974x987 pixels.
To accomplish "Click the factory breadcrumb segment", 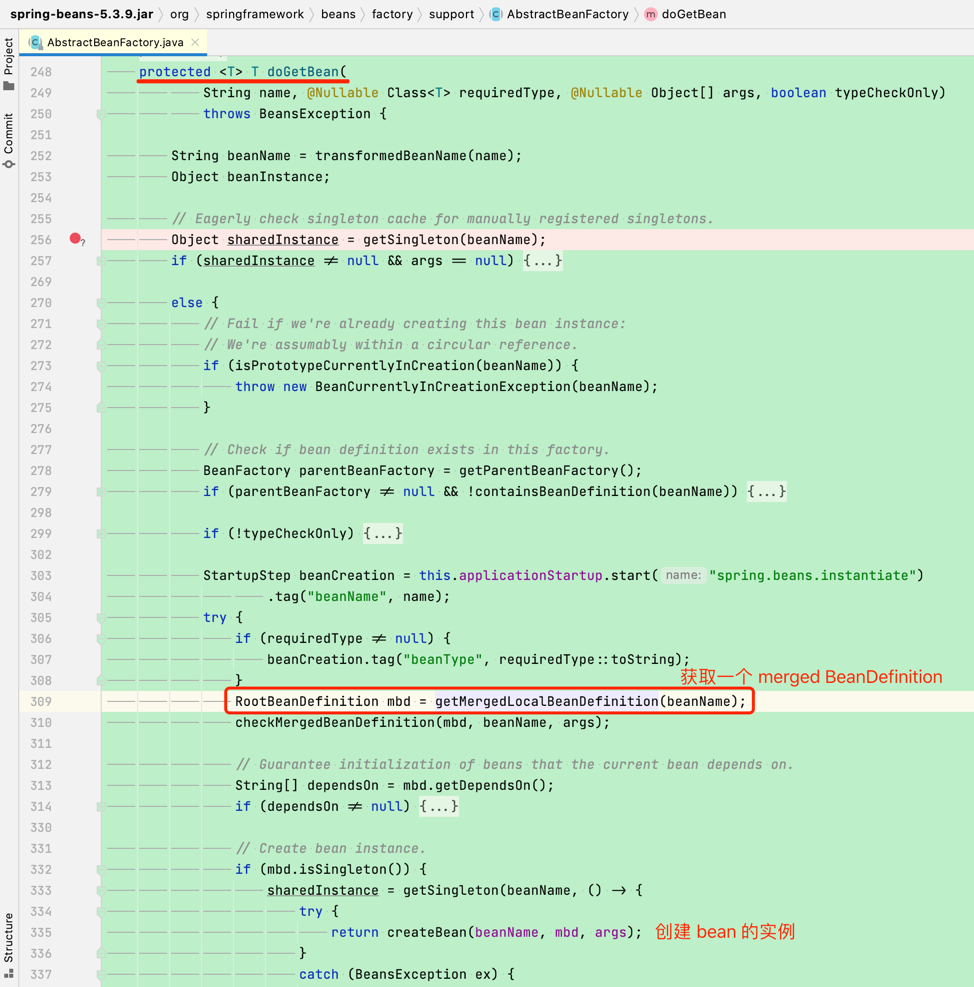I will [392, 14].
